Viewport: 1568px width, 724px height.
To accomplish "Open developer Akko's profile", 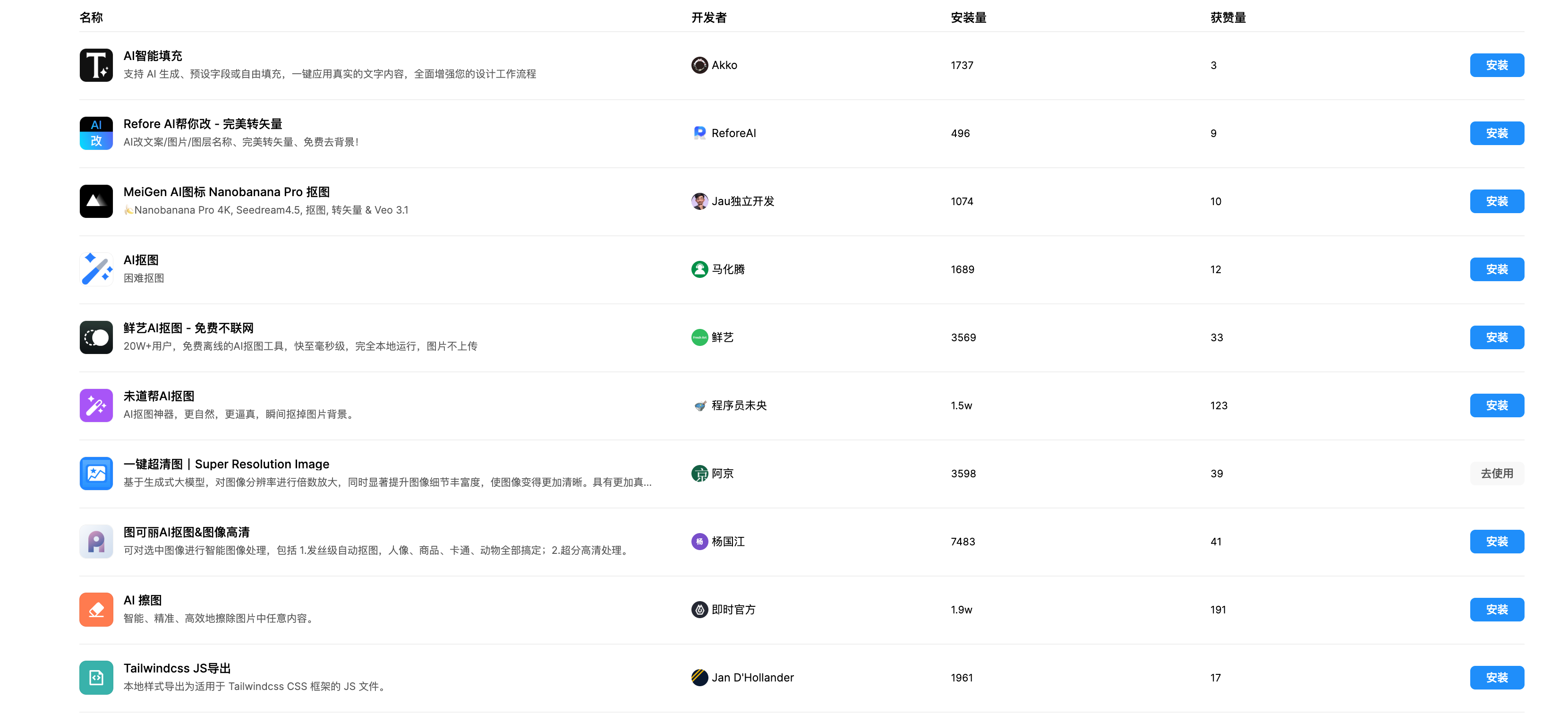I will (x=723, y=65).
